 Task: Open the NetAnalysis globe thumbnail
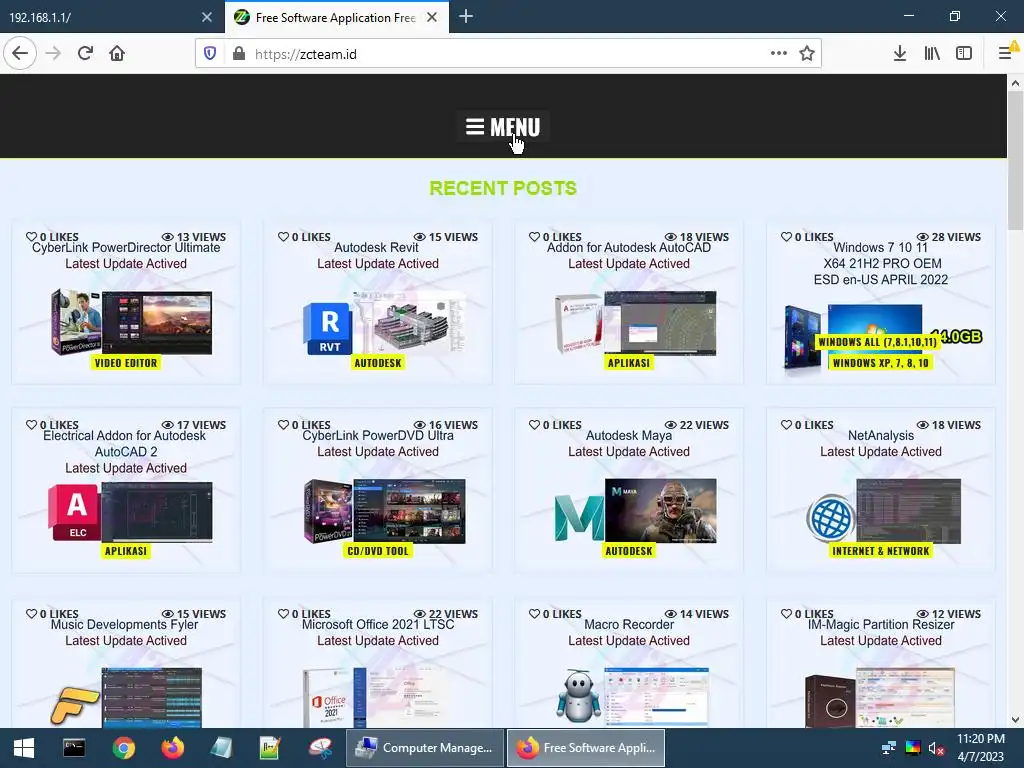pos(883,511)
